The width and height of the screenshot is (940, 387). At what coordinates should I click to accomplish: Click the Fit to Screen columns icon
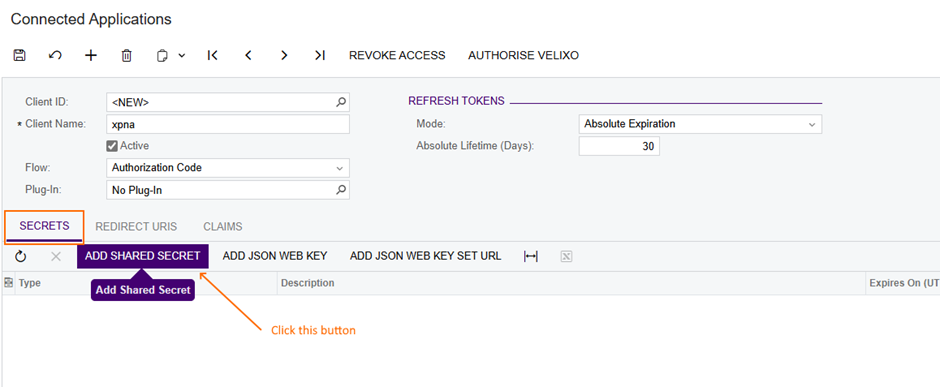point(531,256)
